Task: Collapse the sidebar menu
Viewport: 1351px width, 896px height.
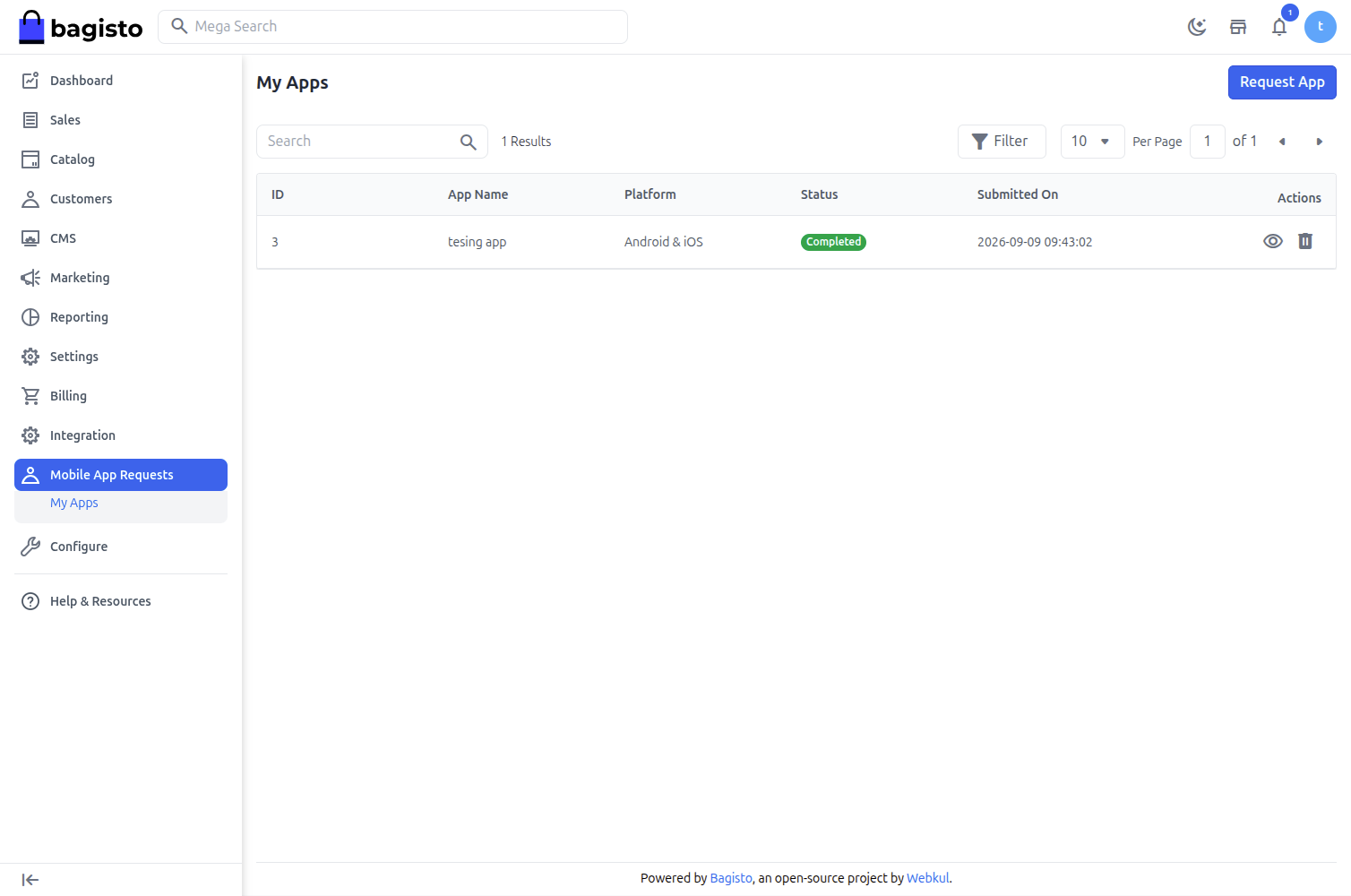Action: point(30,880)
